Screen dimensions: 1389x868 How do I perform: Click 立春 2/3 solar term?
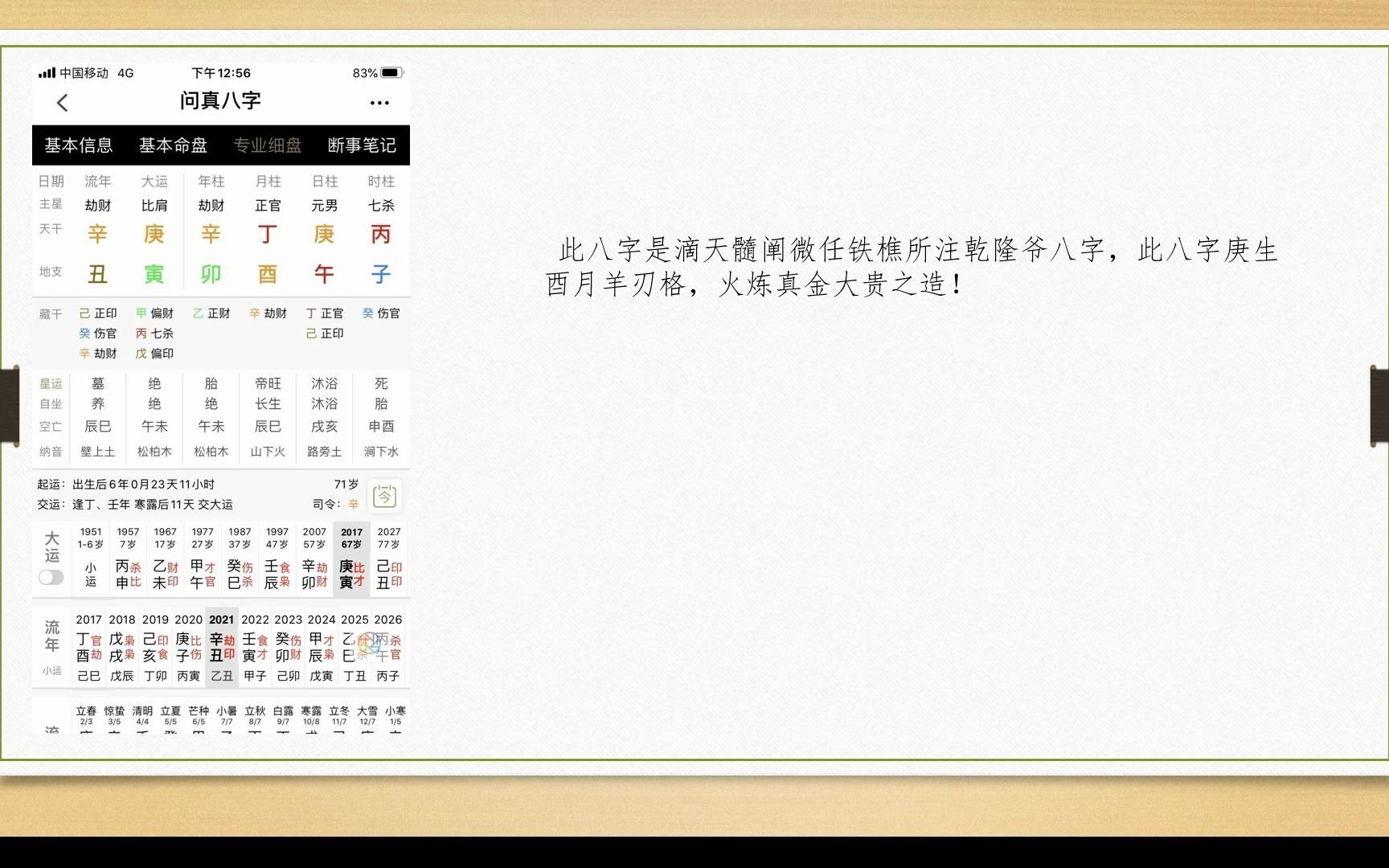click(86, 715)
